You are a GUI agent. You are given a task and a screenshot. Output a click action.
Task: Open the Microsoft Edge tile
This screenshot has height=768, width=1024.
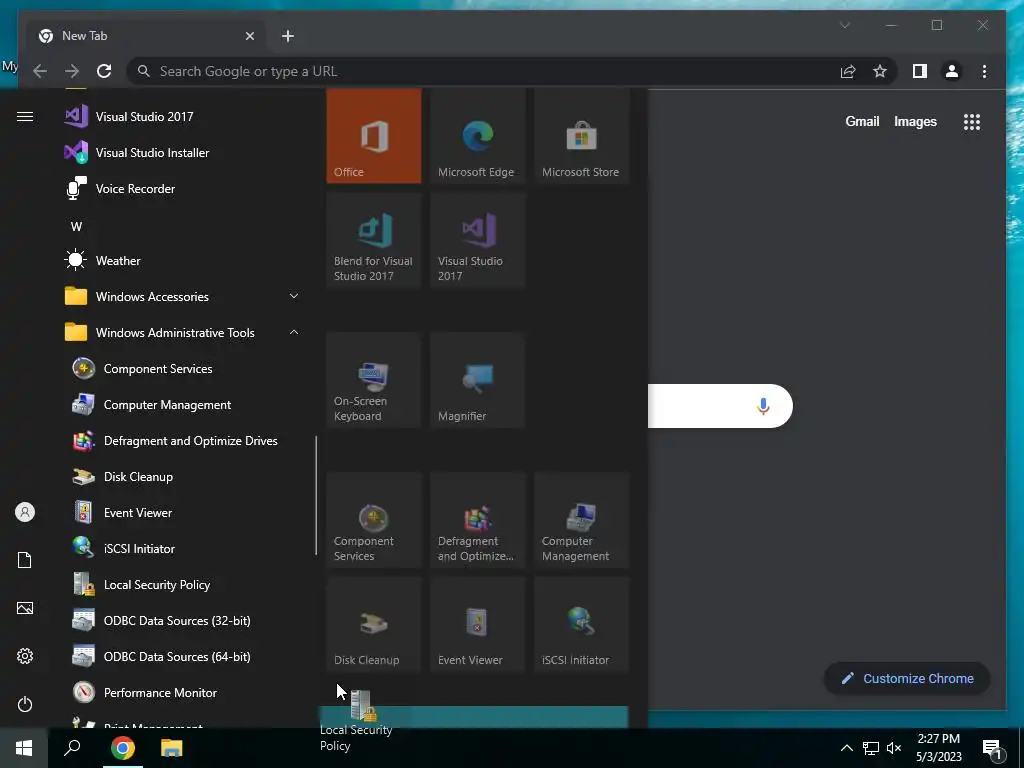coord(477,136)
